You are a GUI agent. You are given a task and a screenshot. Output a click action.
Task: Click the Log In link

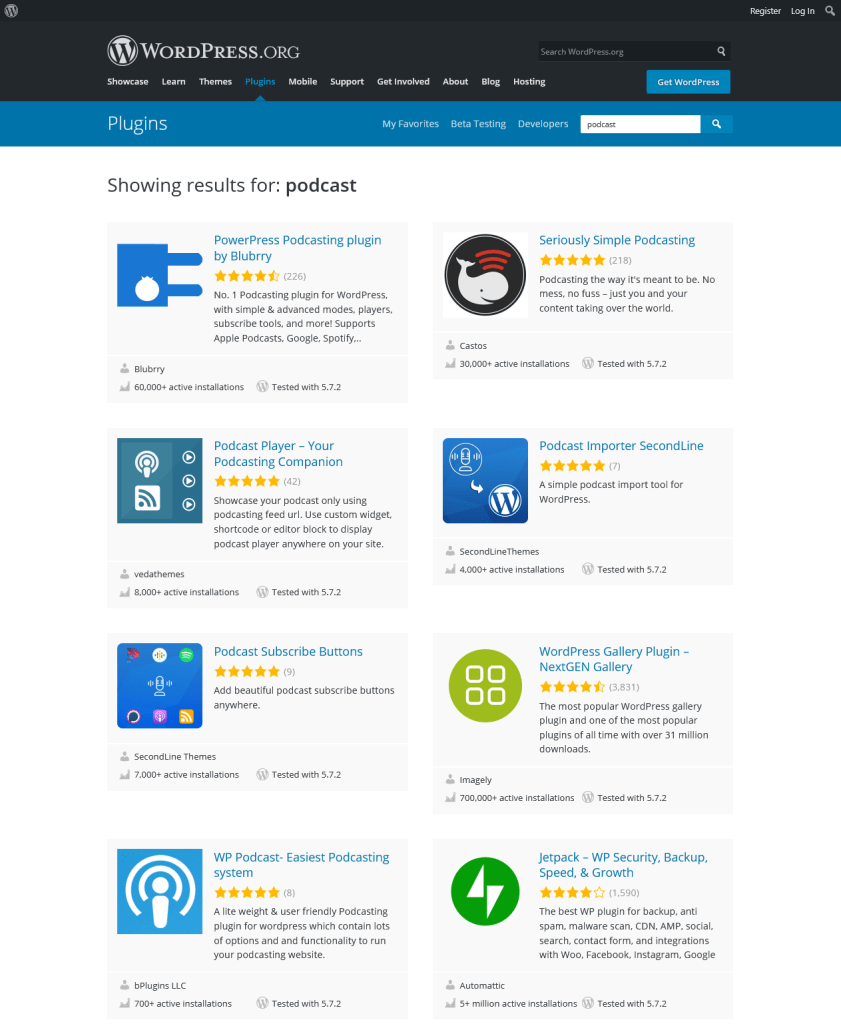click(x=803, y=11)
